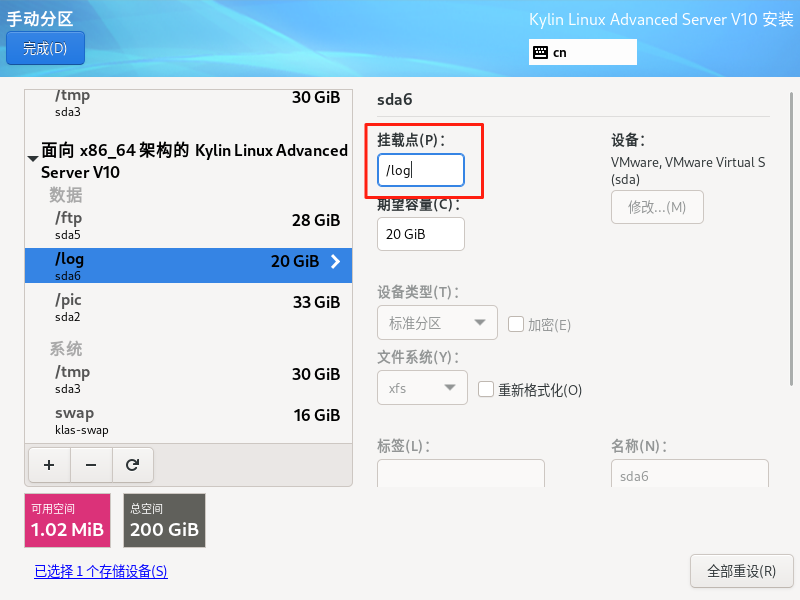Open the 已选择 1 个存储设备(S) link

[x=101, y=571]
